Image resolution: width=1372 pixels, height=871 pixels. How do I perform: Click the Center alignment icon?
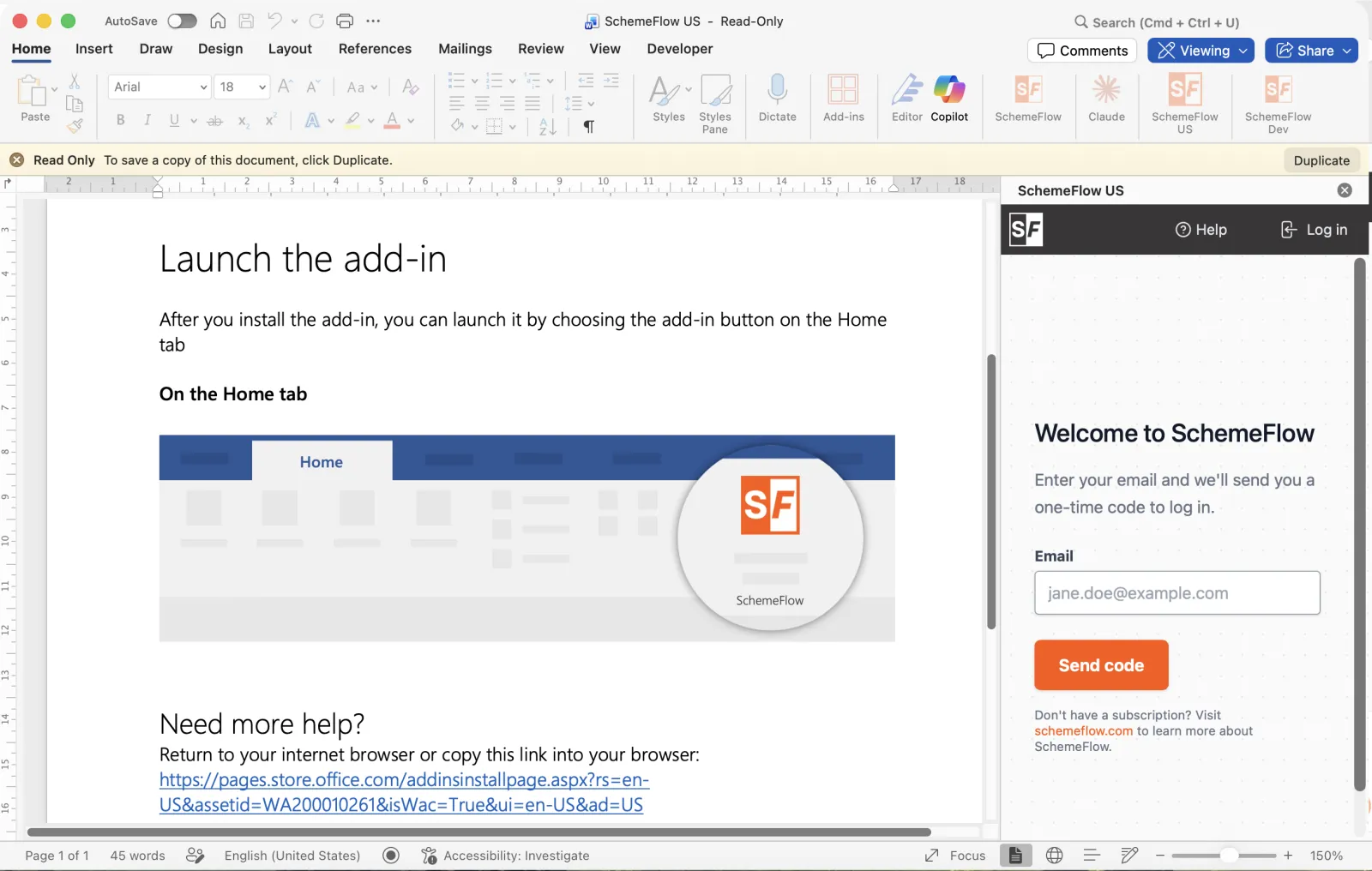pyautogui.click(x=482, y=104)
